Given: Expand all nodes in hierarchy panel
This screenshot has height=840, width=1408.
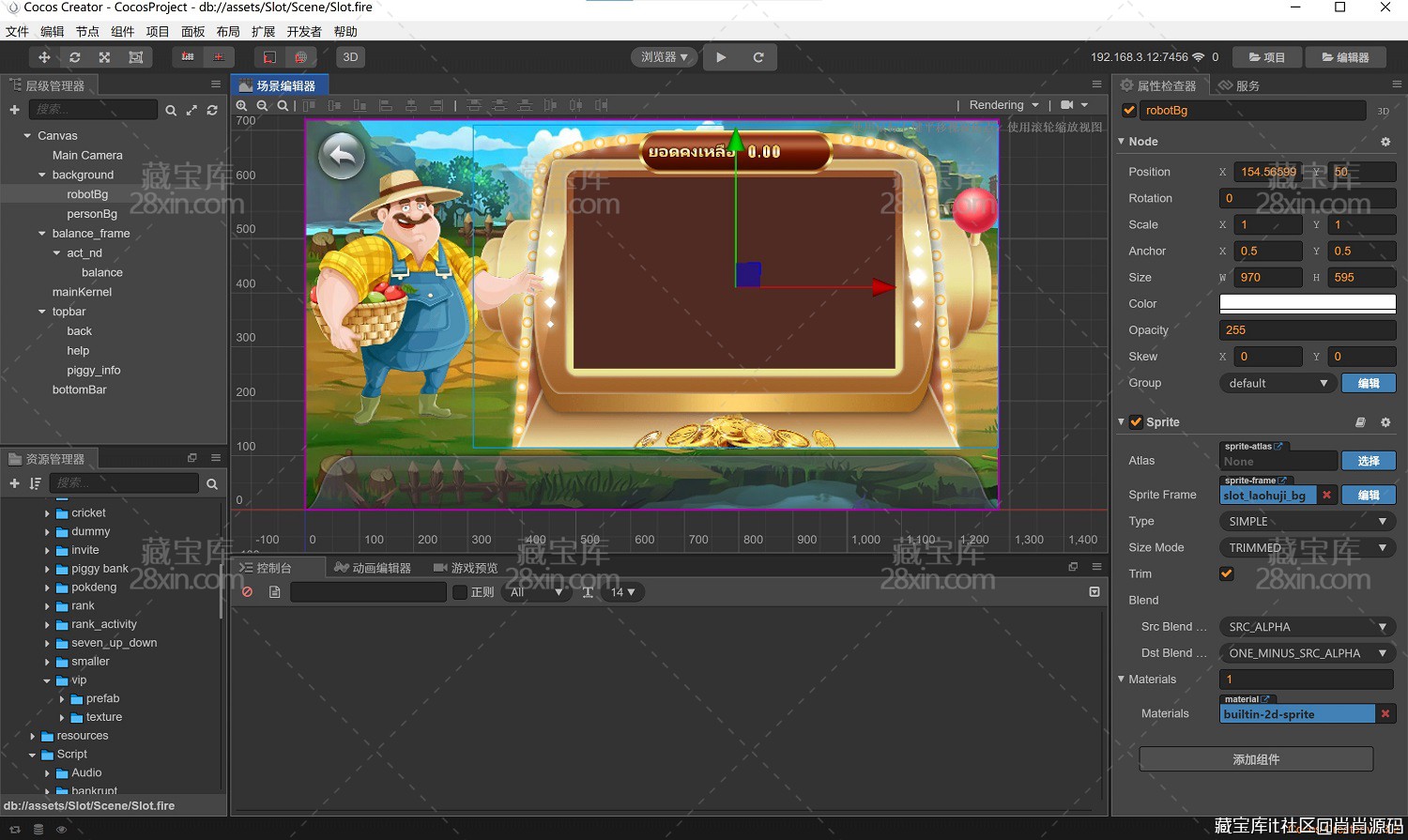Looking at the screenshot, I should [191, 110].
